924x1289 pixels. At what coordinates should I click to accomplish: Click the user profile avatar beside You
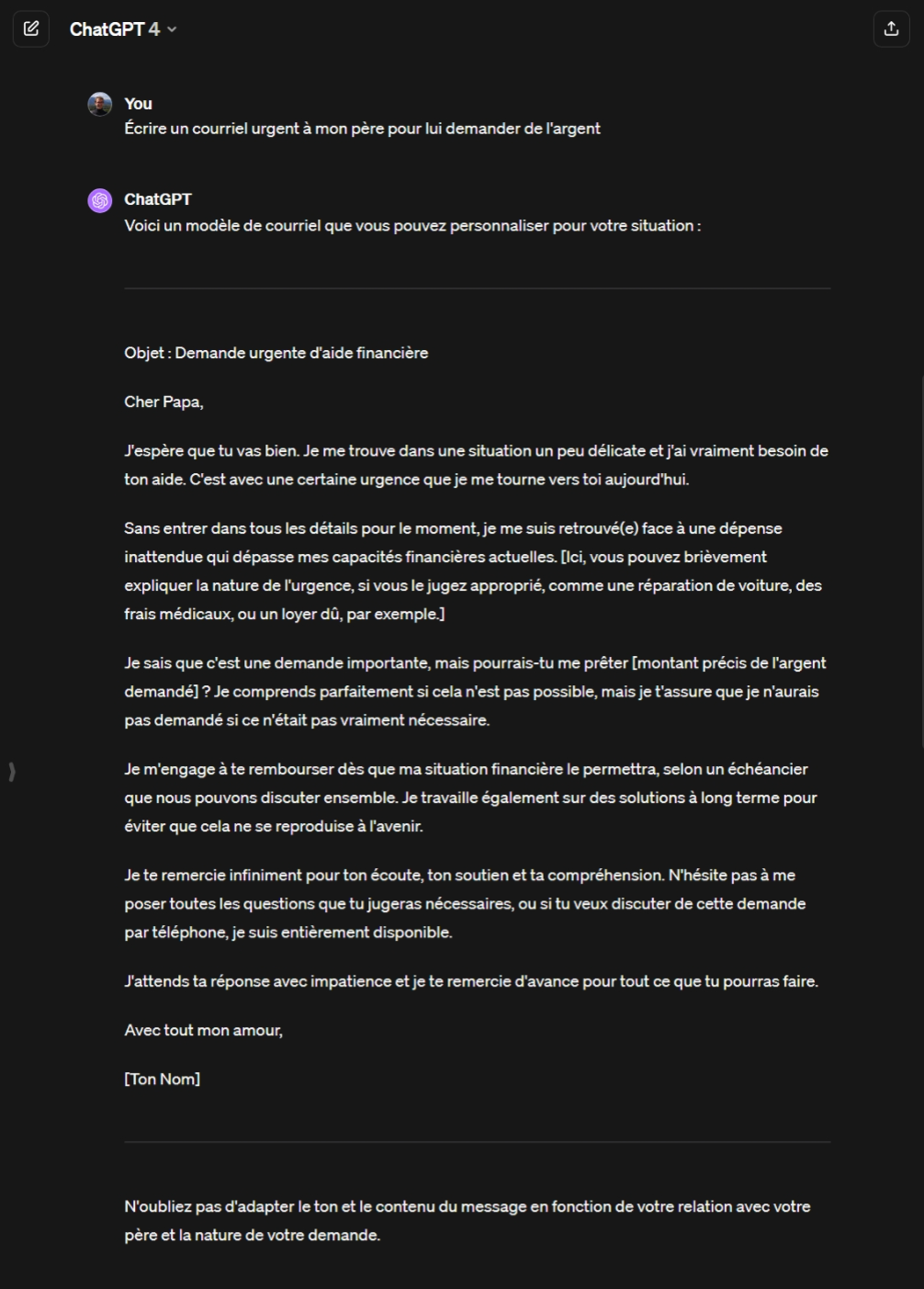coord(100,104)
